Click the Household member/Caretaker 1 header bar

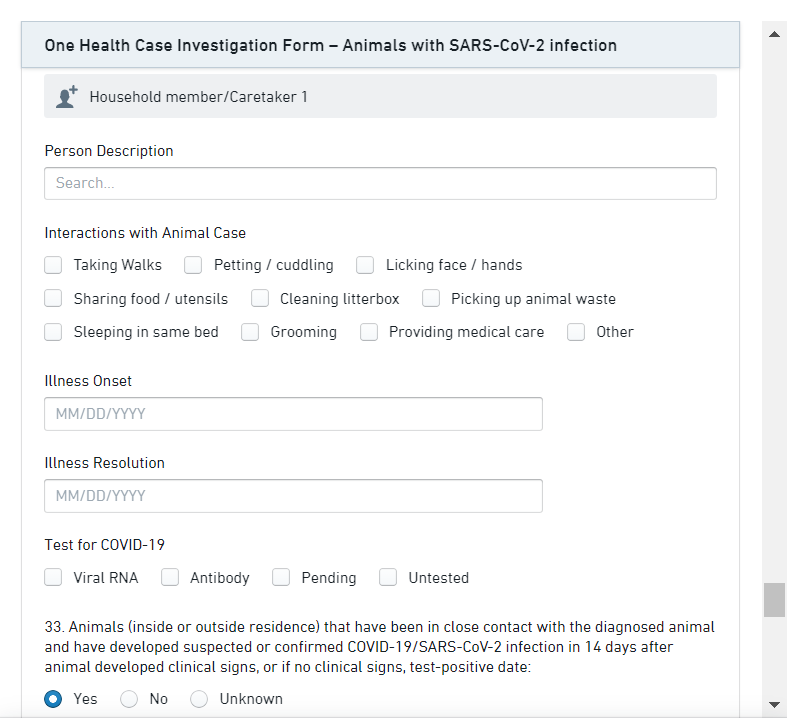coord(380,97)
